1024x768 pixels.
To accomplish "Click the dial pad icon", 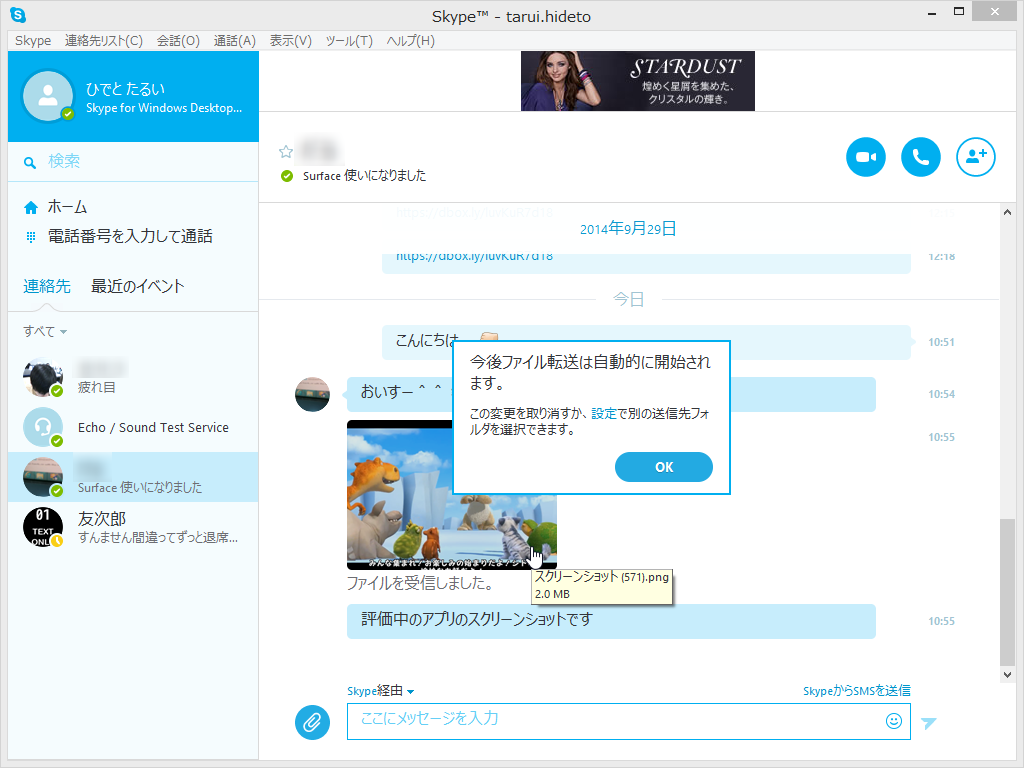I will click(31, 237).
